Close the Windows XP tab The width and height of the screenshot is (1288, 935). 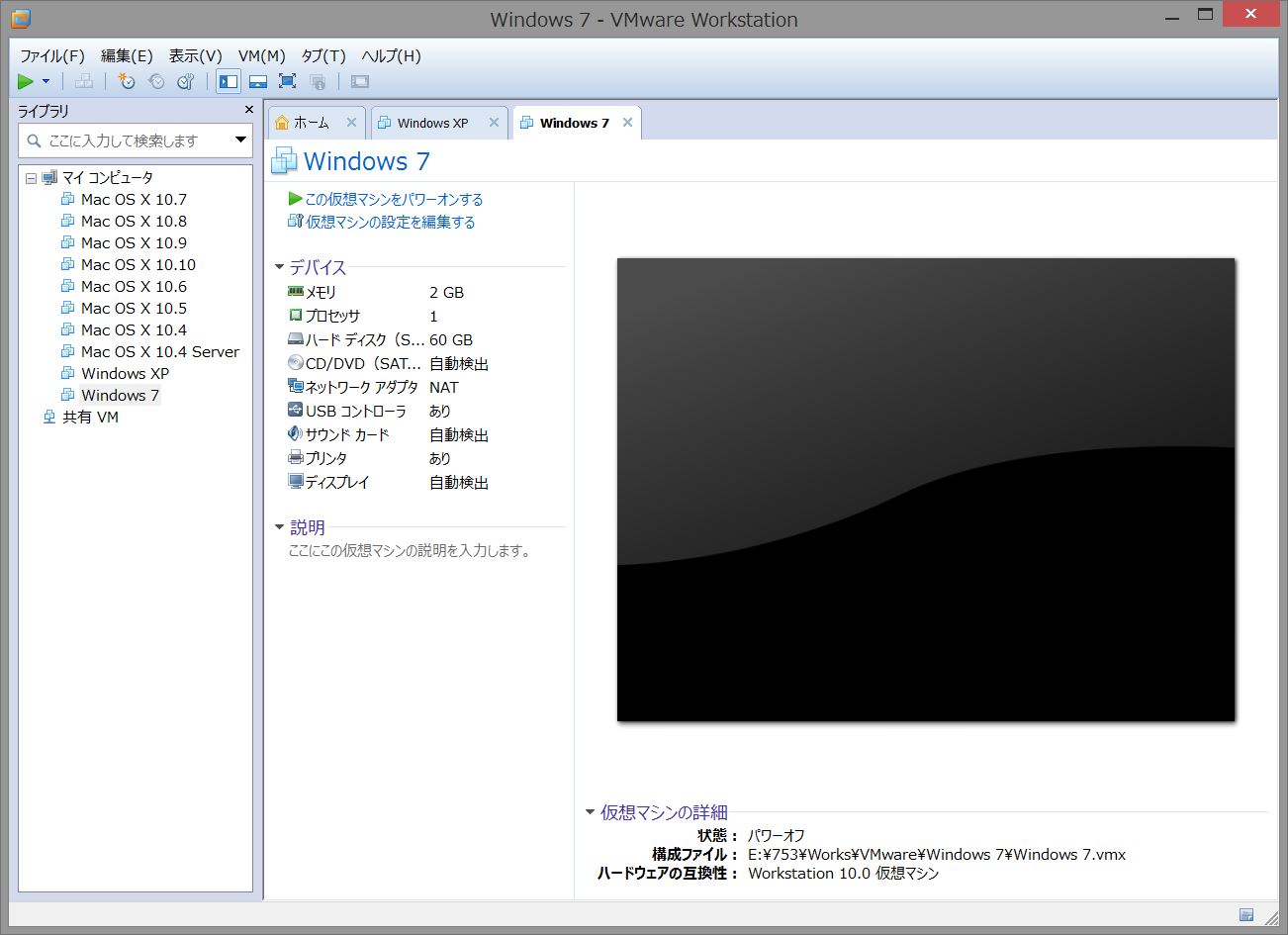point(494,123)
